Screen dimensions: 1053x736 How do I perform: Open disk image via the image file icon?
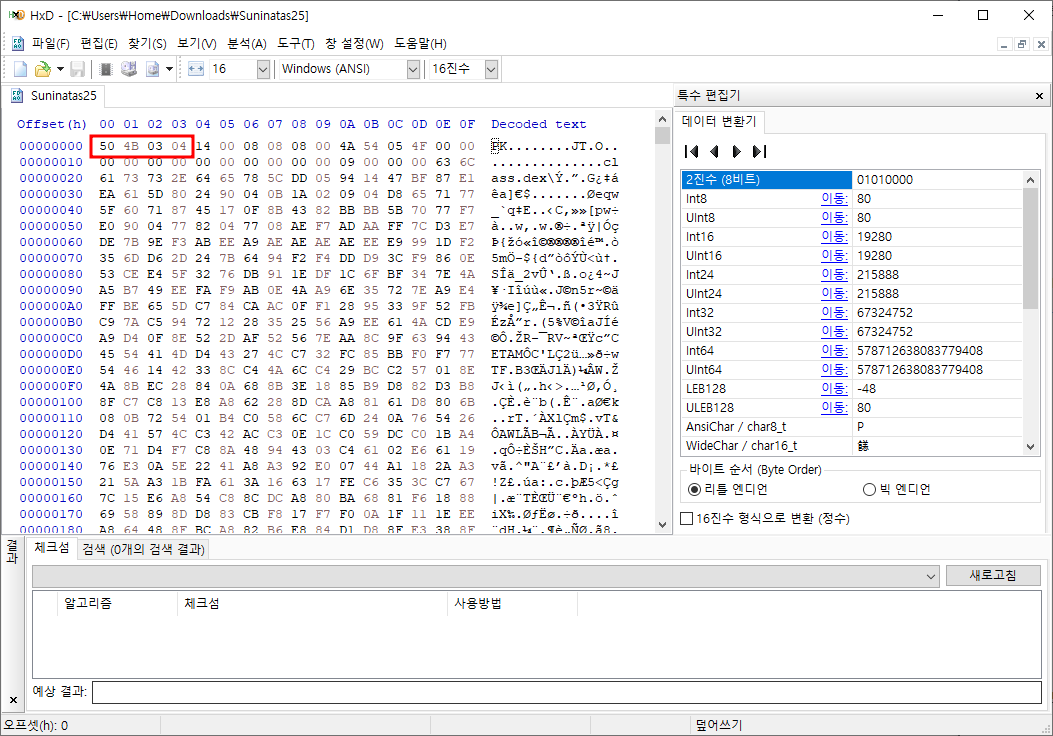coord(152,69)
